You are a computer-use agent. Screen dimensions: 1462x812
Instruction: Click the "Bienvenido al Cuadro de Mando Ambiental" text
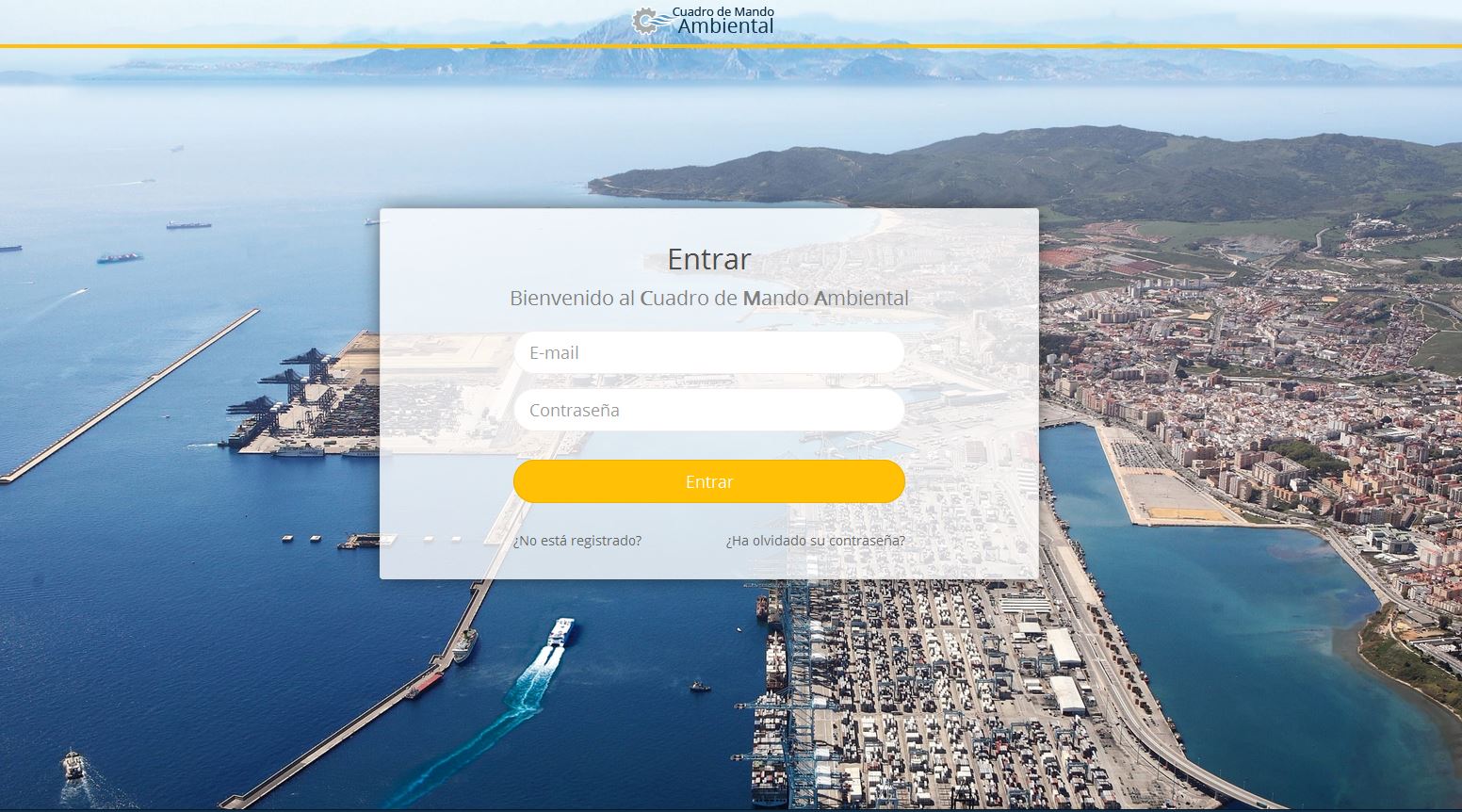pyautogui.click(x=709, y=299)
